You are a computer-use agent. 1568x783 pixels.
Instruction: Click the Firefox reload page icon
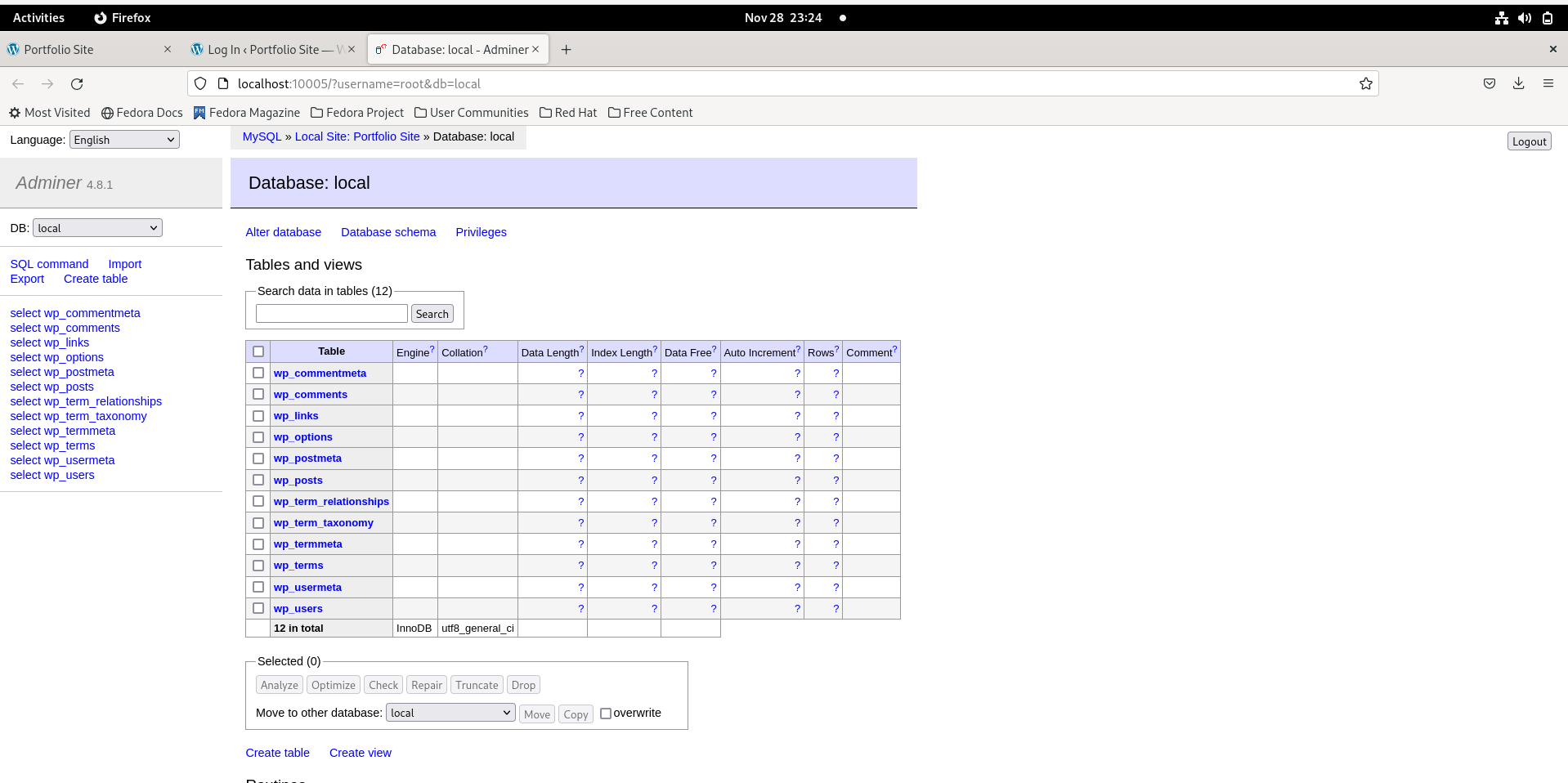pos(77,84)
